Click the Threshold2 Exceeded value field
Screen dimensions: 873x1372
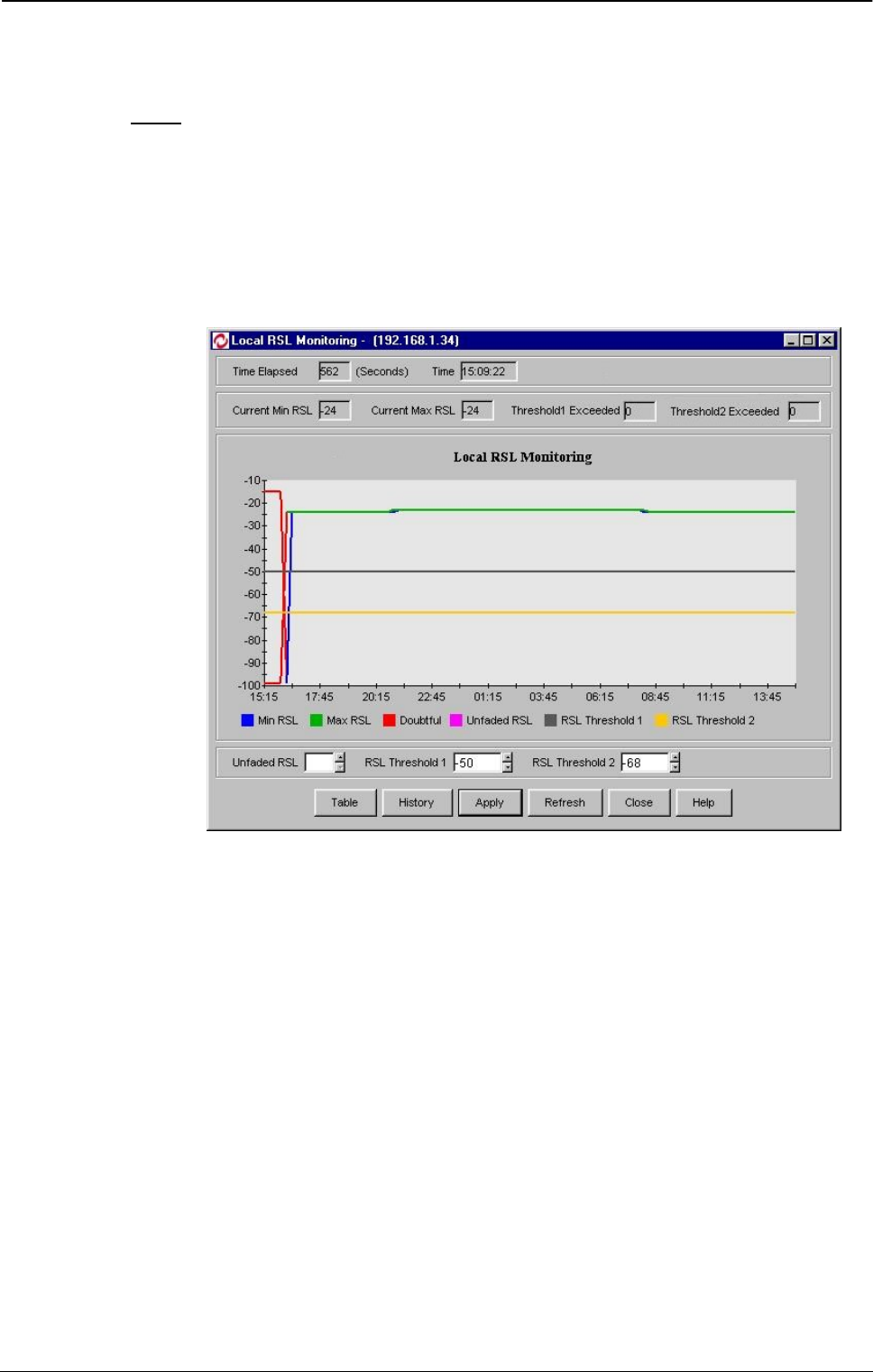coord(804,411)
